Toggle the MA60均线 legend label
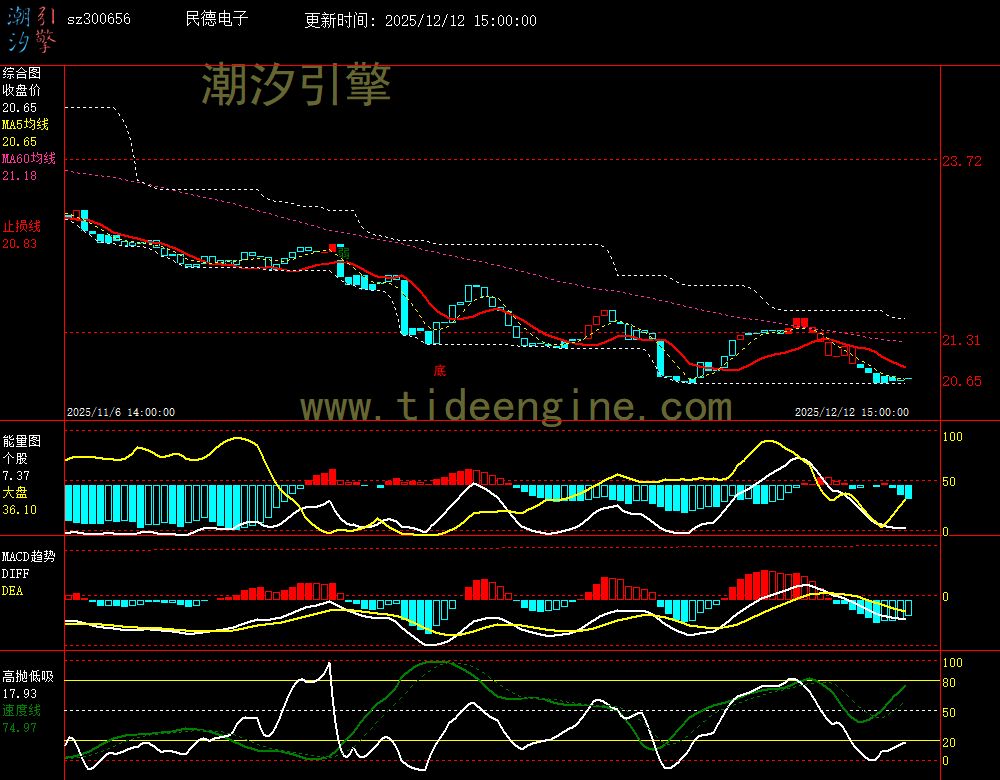Screen dimensions: 1000x780 tap(28, 159)
